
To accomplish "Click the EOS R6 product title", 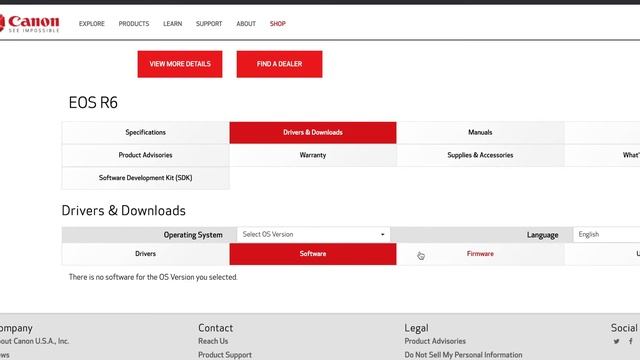I will pyautogui.click(x=93, y=102).
